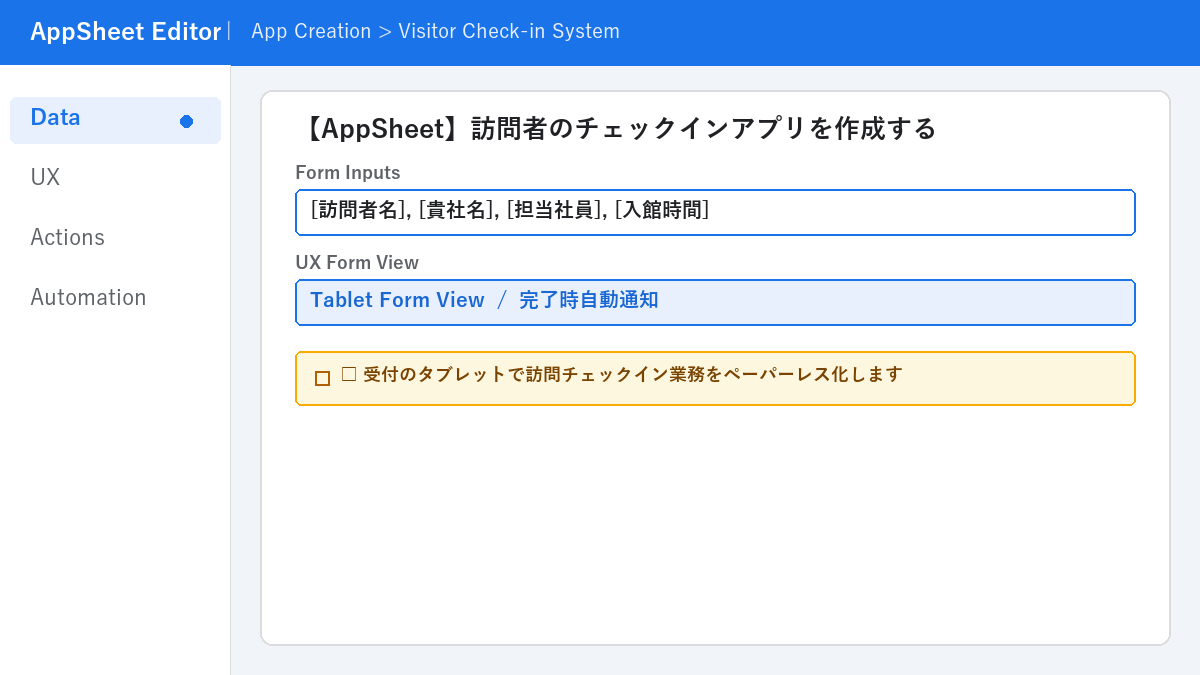
Task: Click the Form Inputs label
Action: (x=348, y=173)
